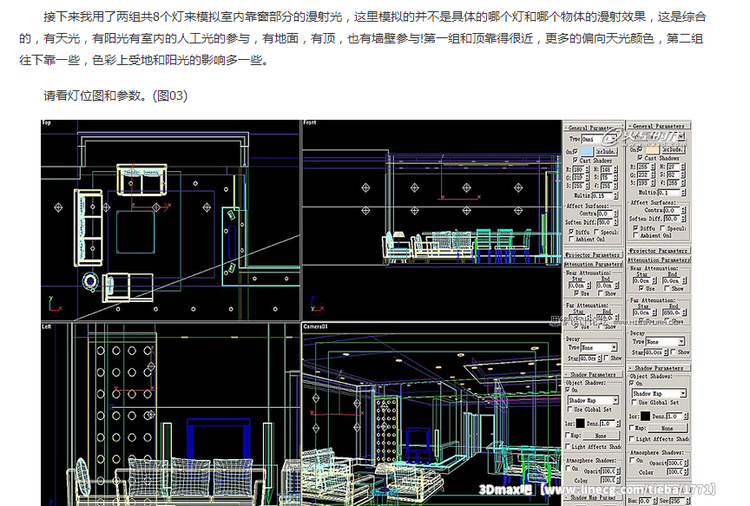This screenshot has width=750, height=506.
Task: Enable shadow Map checkbox in left panel
Action: (568, 435)
